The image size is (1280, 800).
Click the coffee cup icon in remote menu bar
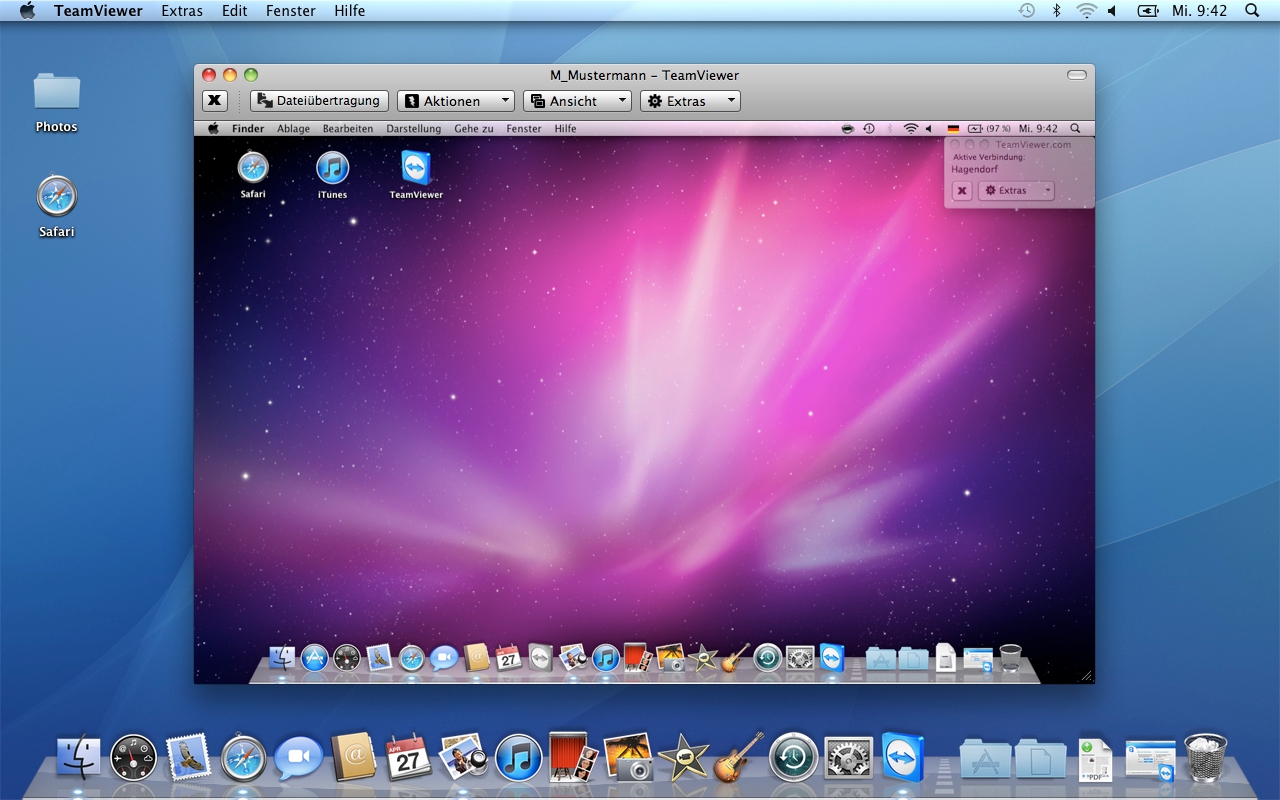848,129
